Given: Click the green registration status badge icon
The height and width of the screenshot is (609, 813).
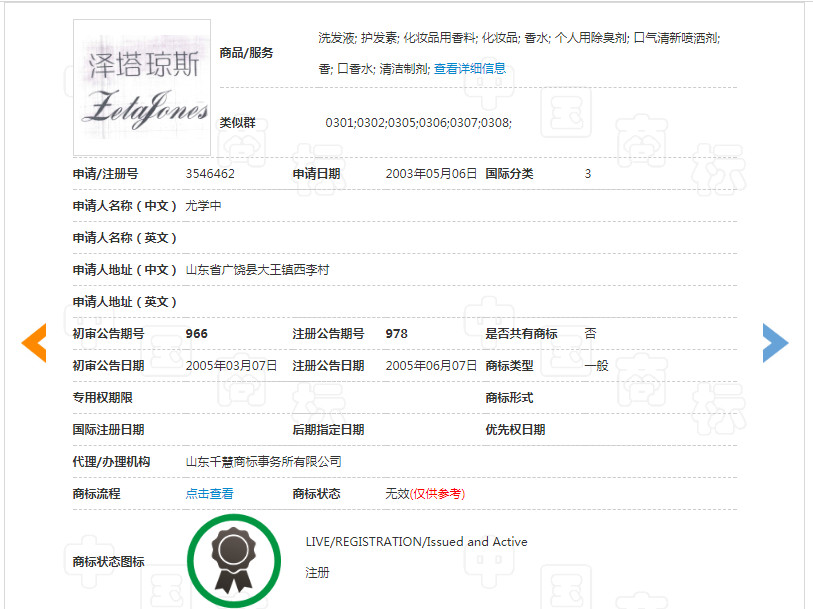Looking at the screenshot, I should pos(233,559).
